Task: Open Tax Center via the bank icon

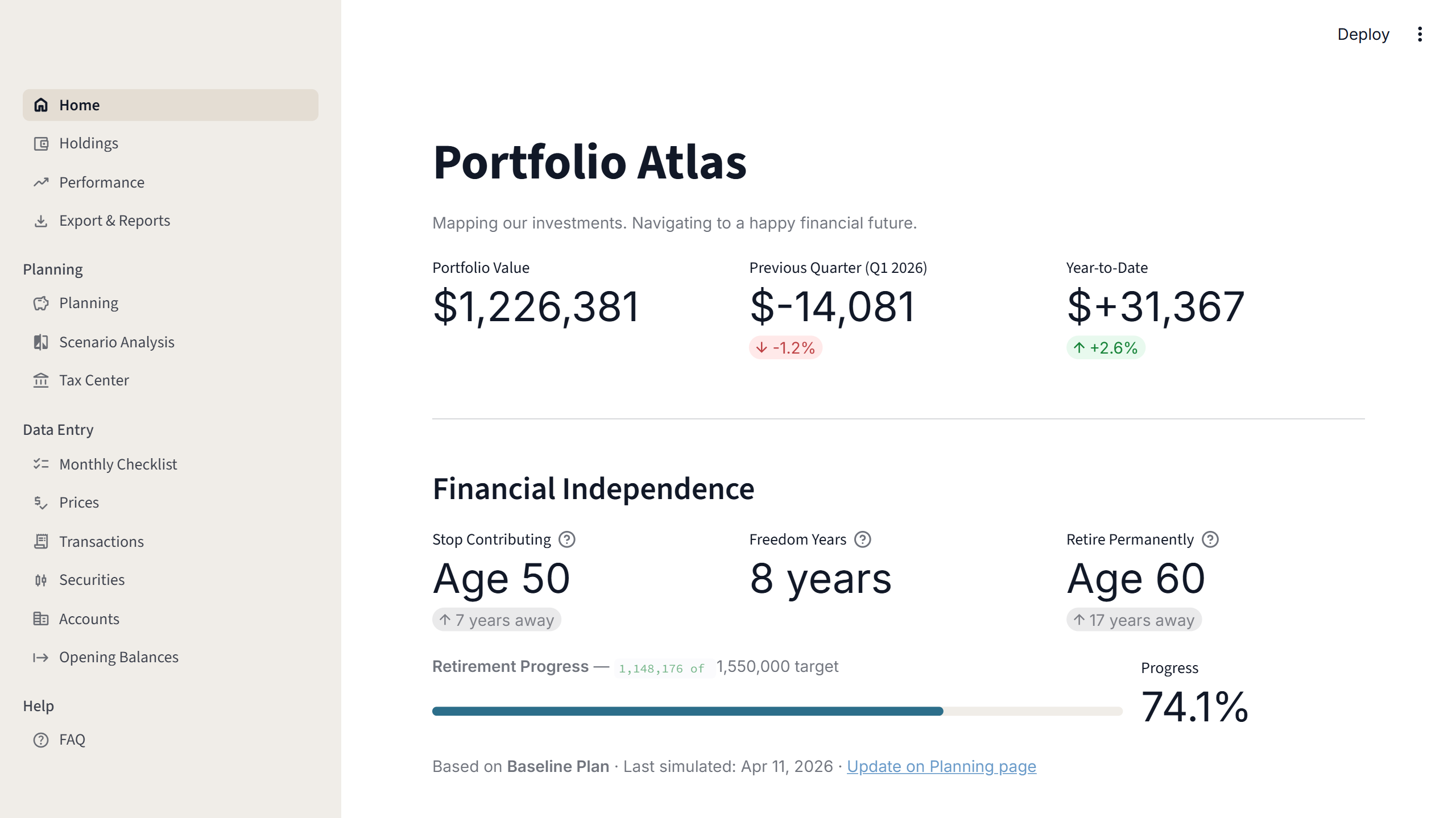Action: (x=40, y=380)
